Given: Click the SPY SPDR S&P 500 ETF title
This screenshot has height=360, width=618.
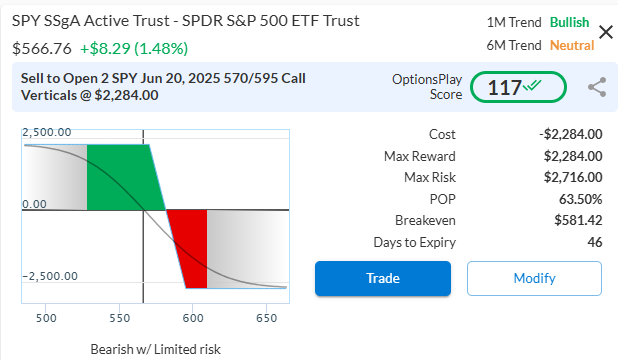Looking at the screenshot, I should pos(186,21).
